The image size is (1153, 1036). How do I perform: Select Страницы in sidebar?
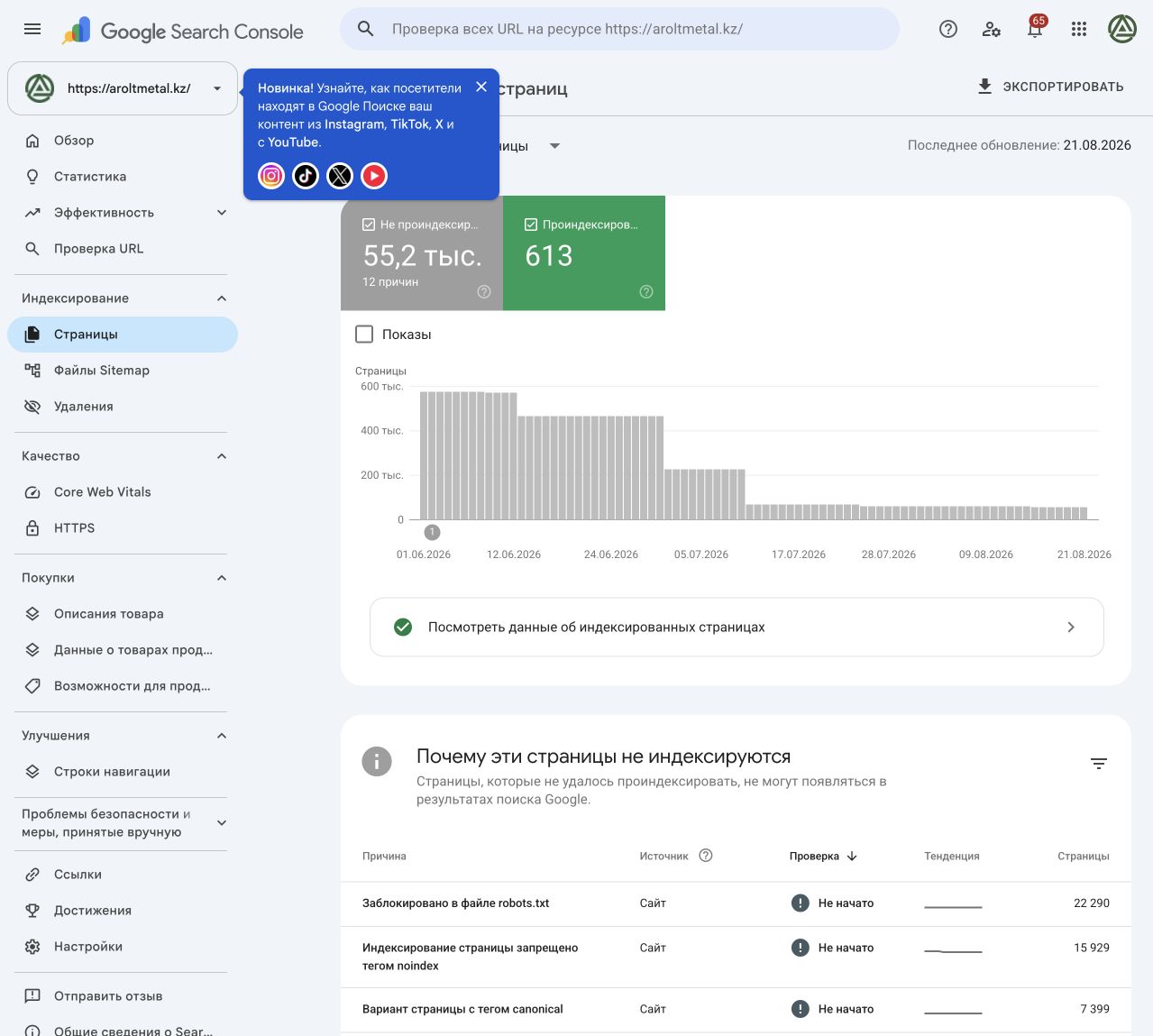[x=123, y=335]
